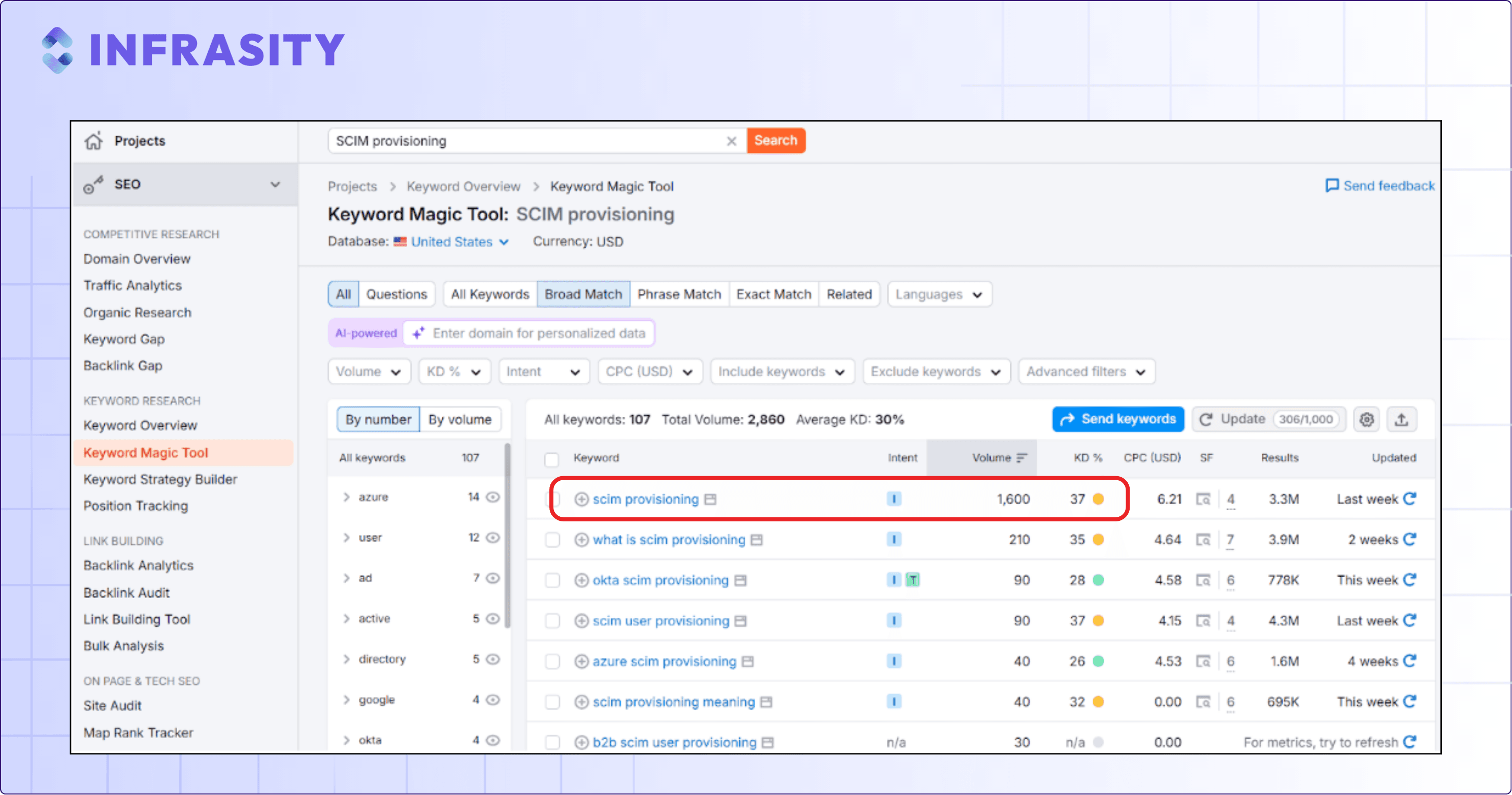Open Keyword Gap in the sidebar

124,339
